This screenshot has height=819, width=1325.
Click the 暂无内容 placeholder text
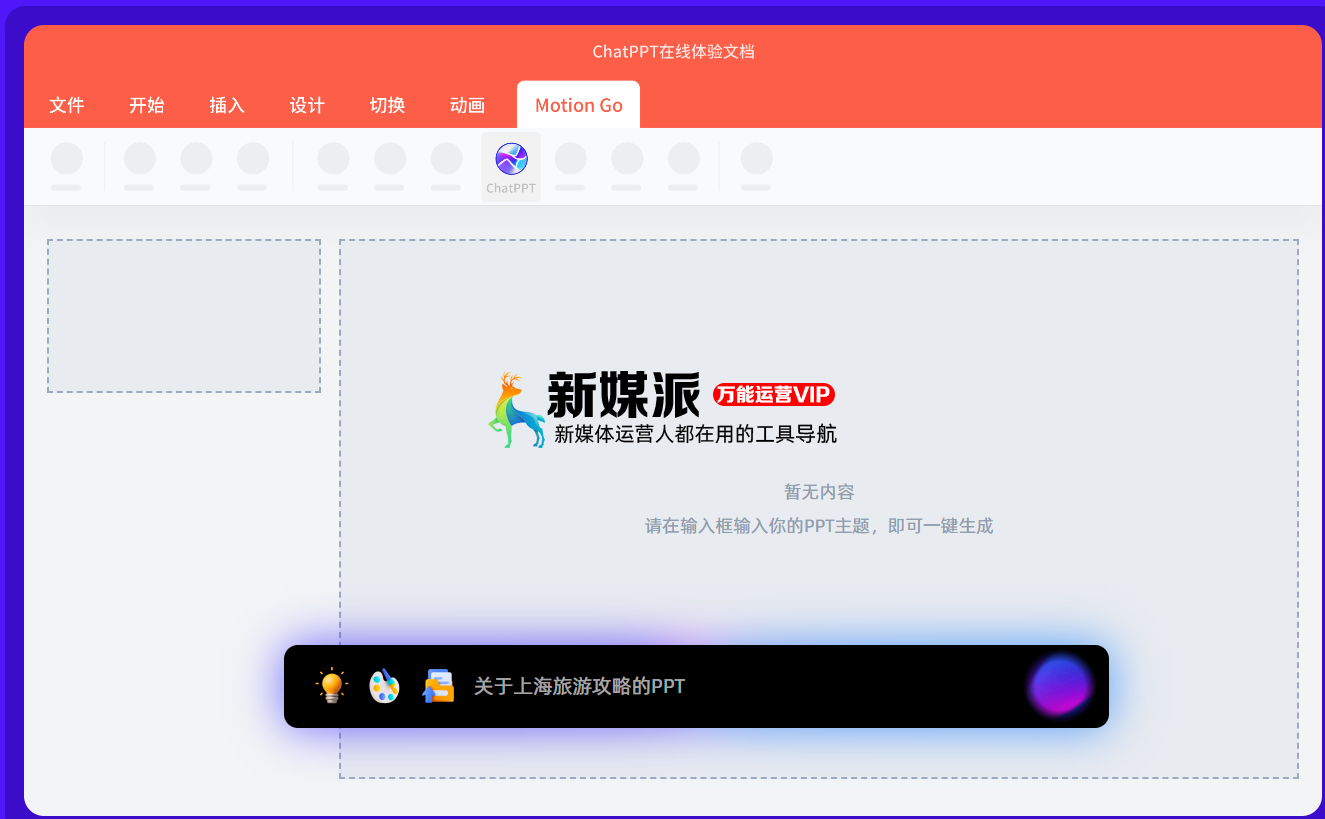[x=819, y=492]
